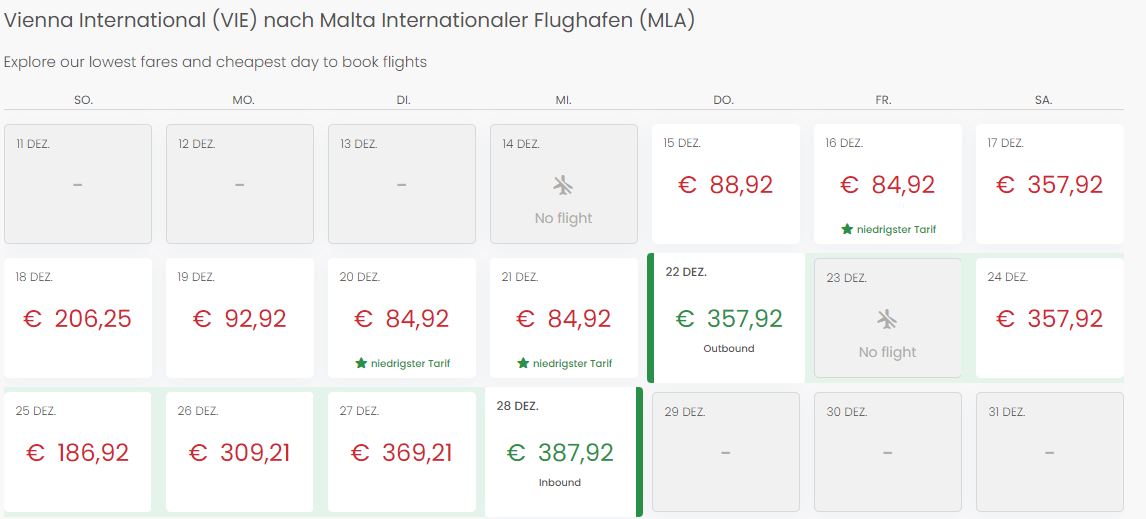Click the green star under 20 Dez. fare
The image size is (1146, 519).
[361, 363]
